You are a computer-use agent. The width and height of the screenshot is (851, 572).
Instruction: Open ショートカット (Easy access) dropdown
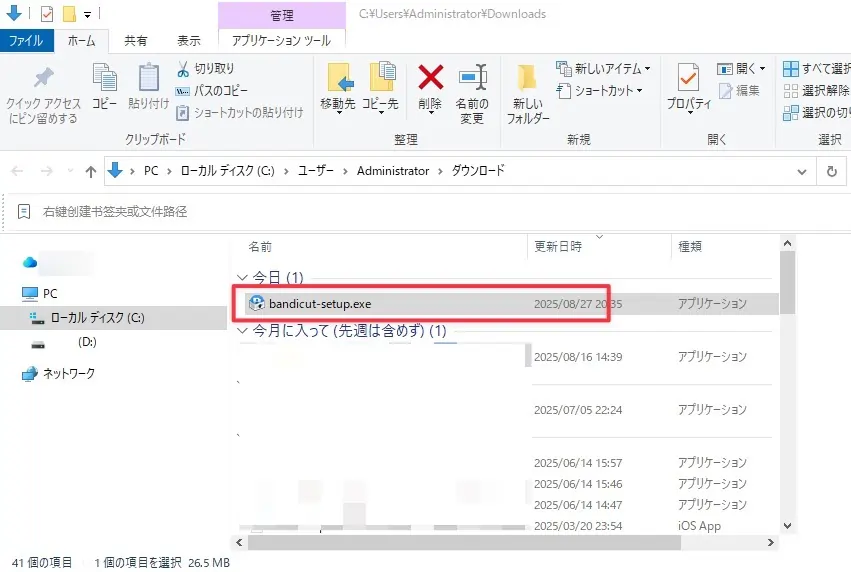tap(599, 91)
